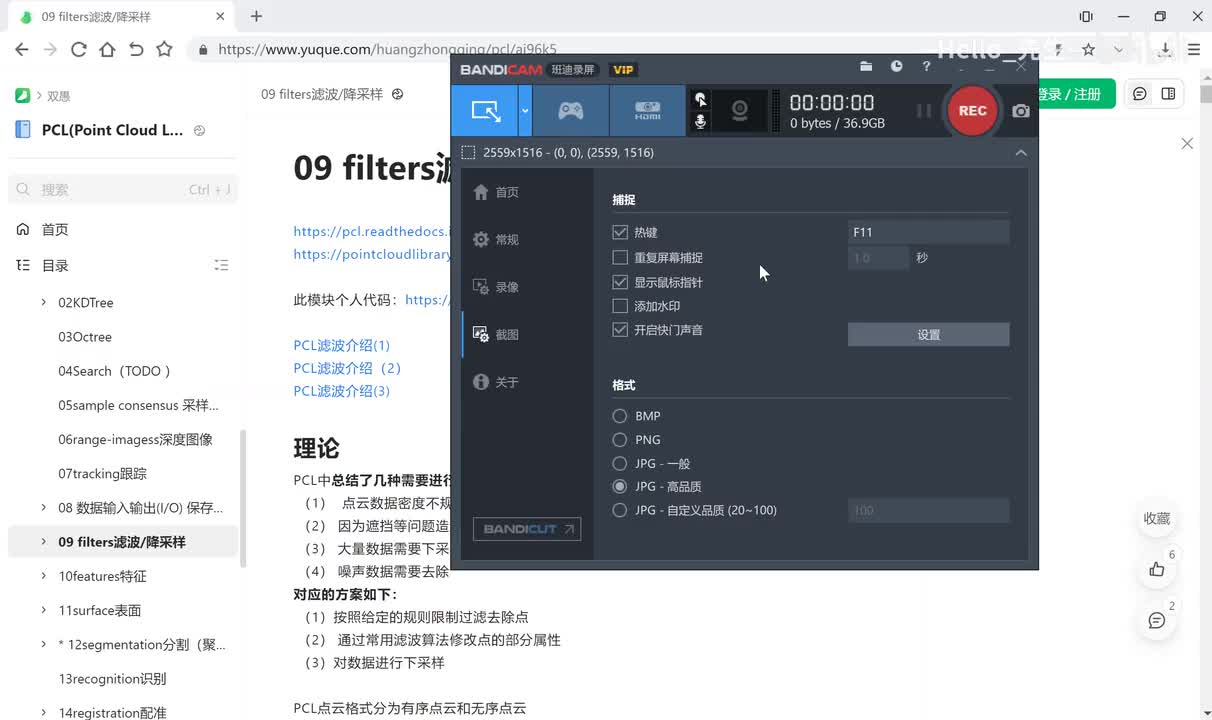Toggle the 热键 hotkey checkbox

point(620,232)
